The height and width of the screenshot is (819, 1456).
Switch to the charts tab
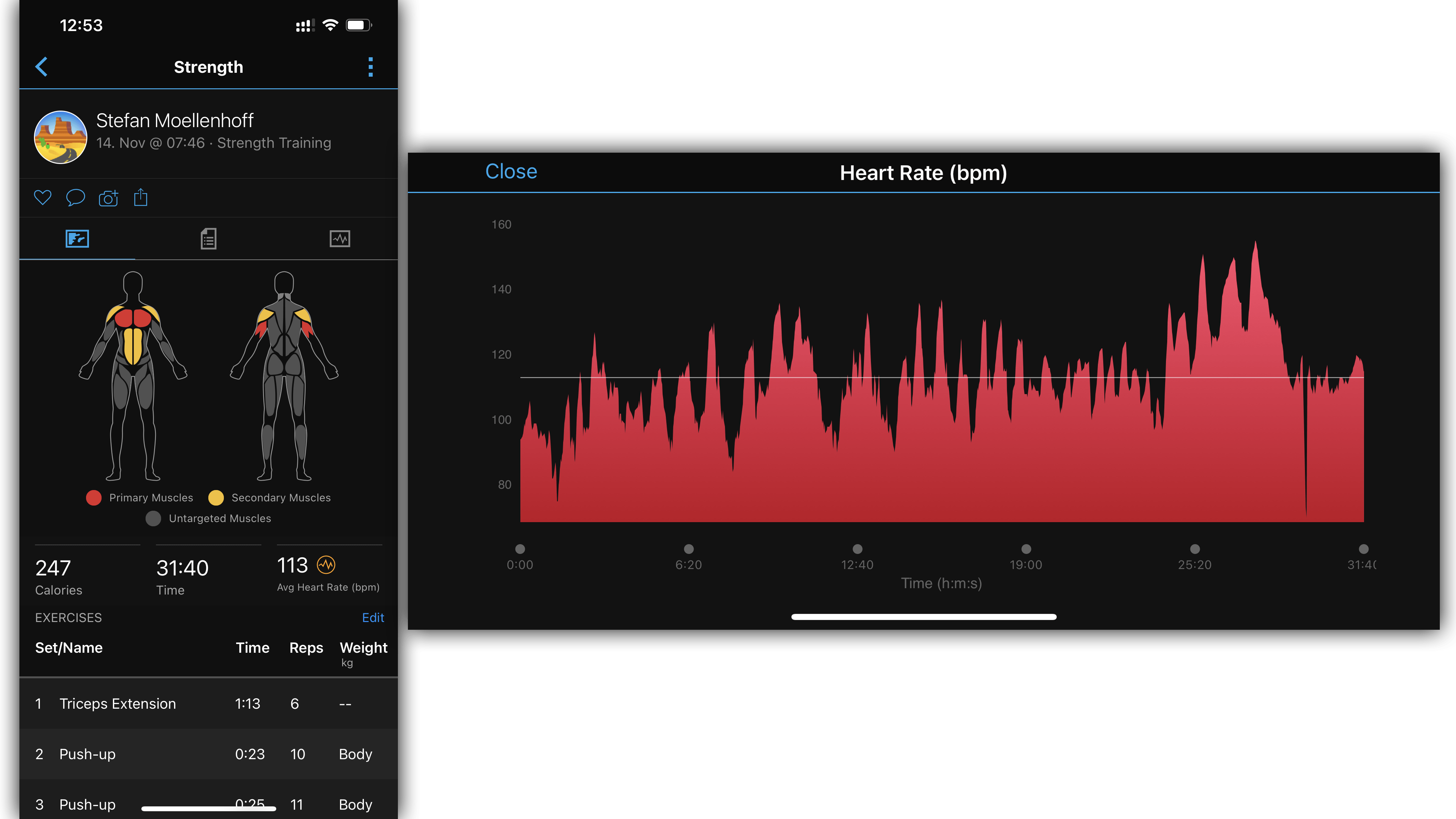(340, 238)
